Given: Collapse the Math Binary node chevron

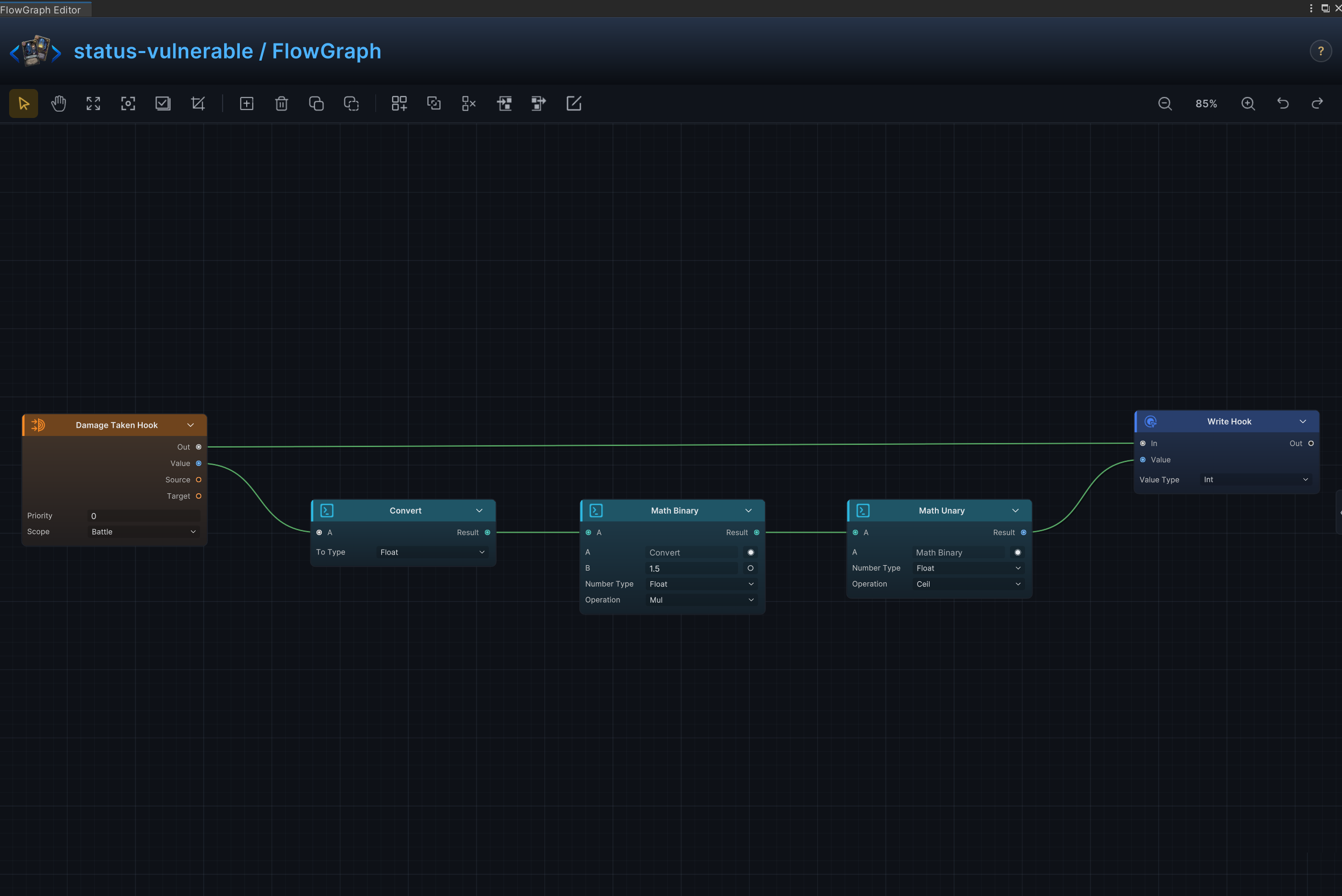Looking at the screenshot, I should click(x=749, y=510).
